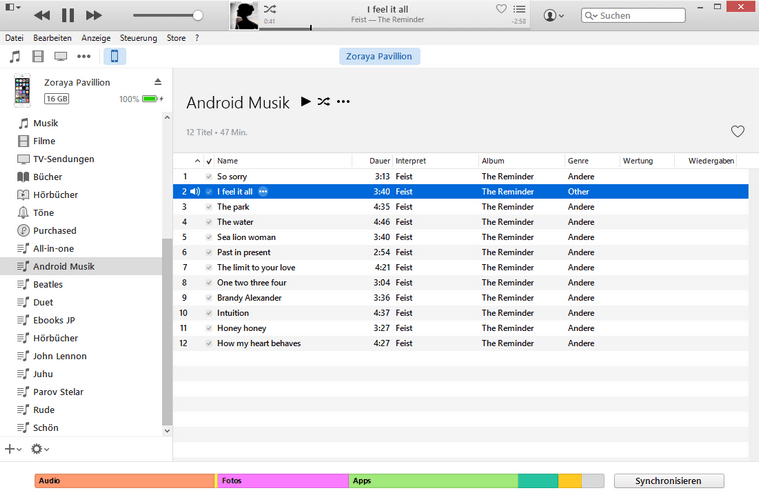Skip forward to the next track
This screenshot has width=759, height=500.
coord(94,15)
